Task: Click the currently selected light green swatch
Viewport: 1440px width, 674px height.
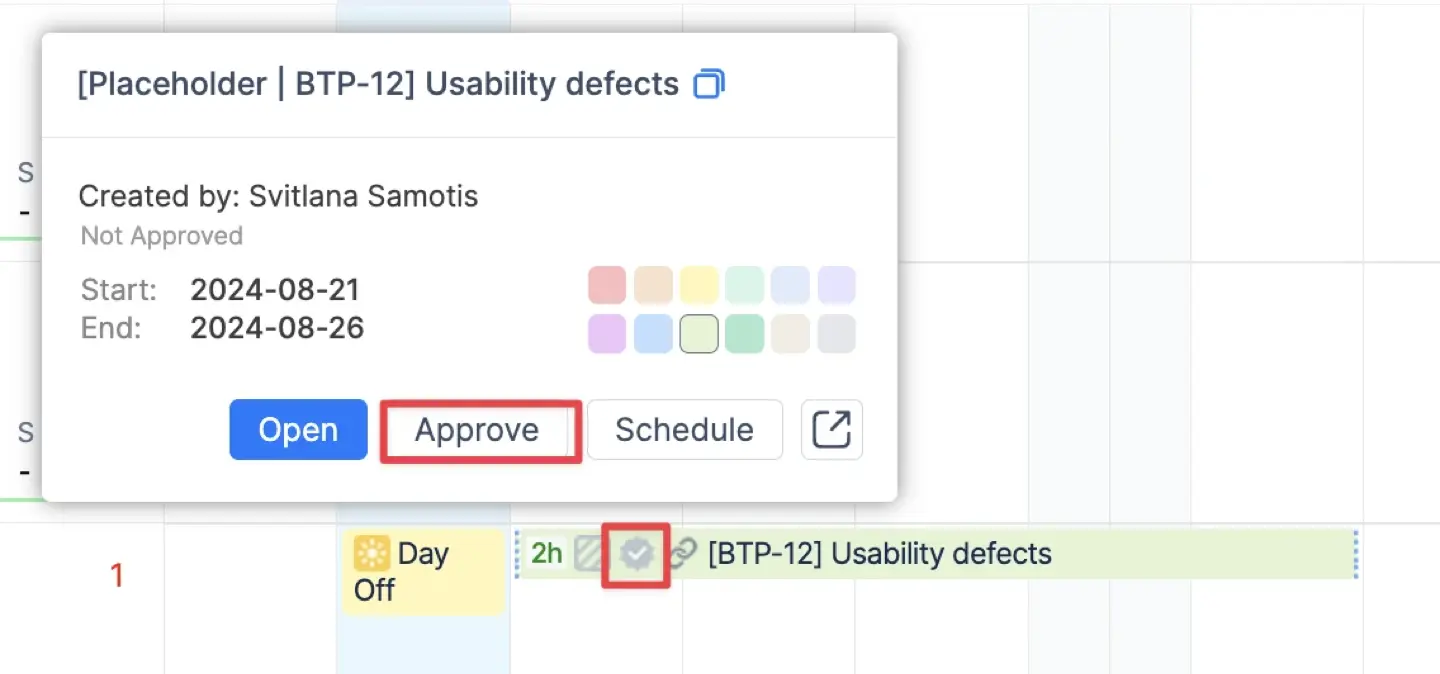Action: 699,333
